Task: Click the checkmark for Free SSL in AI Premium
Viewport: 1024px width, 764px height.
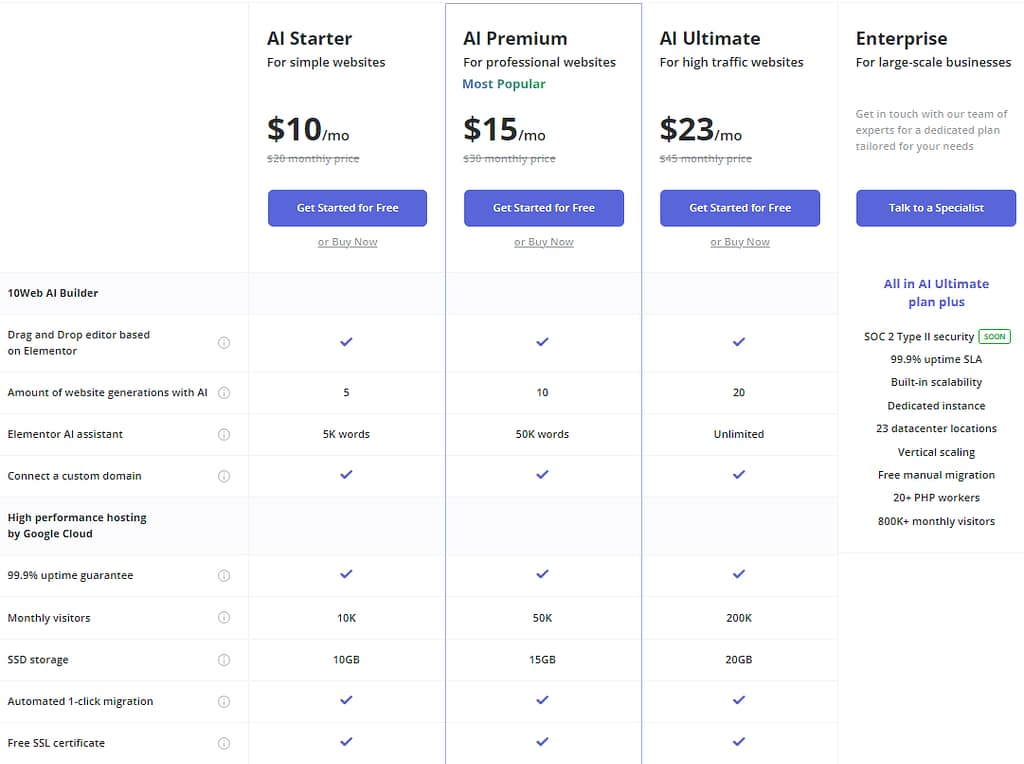Action: 542,742
